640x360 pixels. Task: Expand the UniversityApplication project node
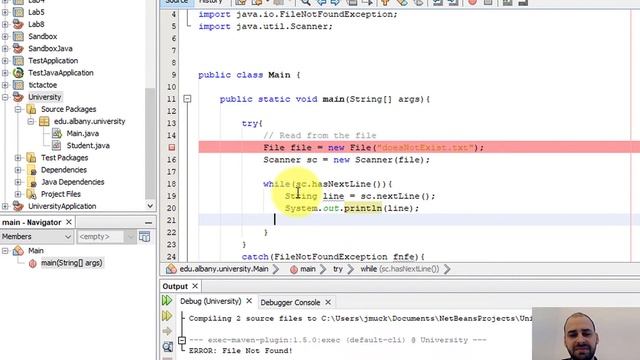click(x=5, y=206)
